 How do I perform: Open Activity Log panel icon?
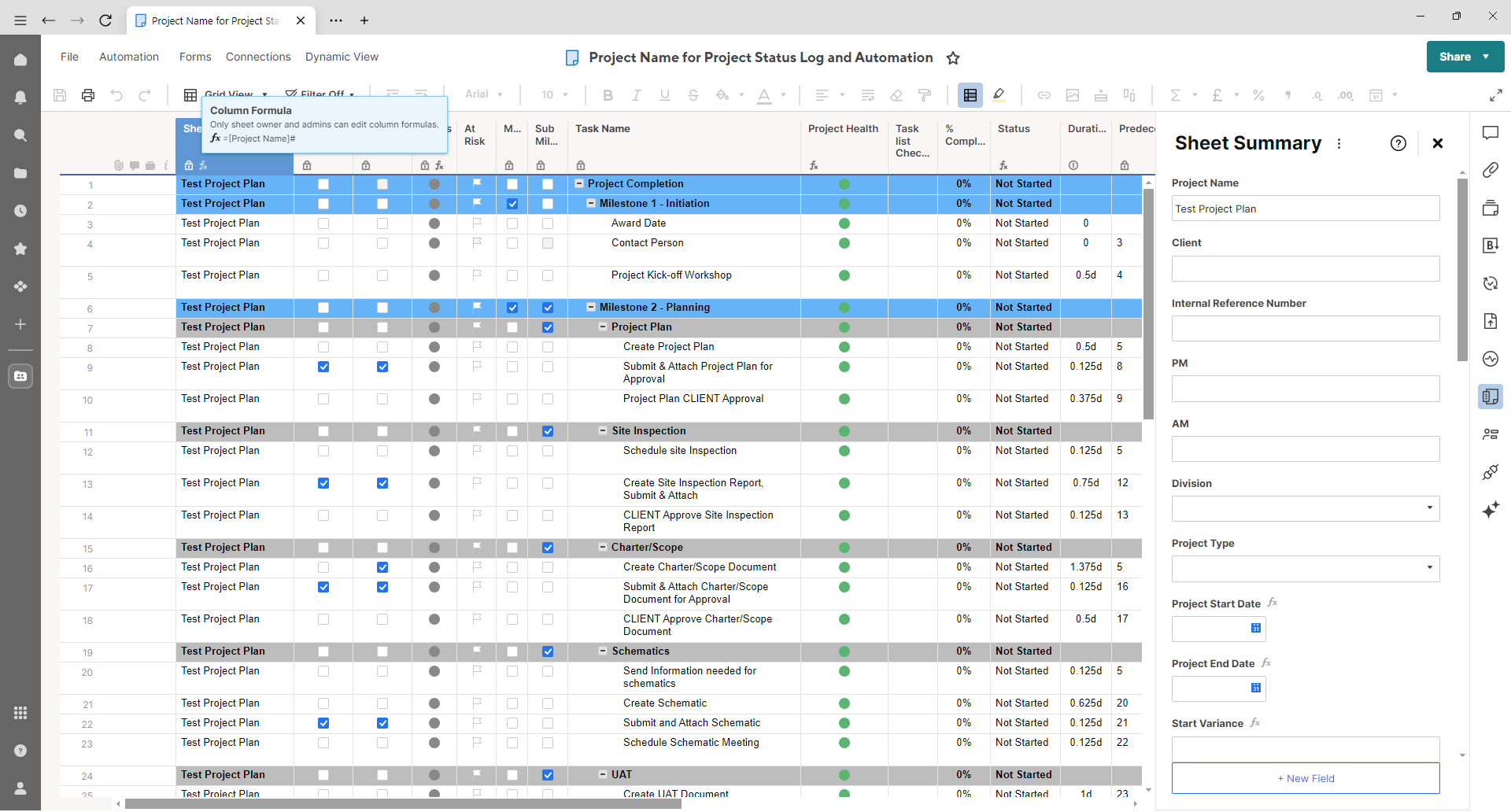[x=1491, y=359]
